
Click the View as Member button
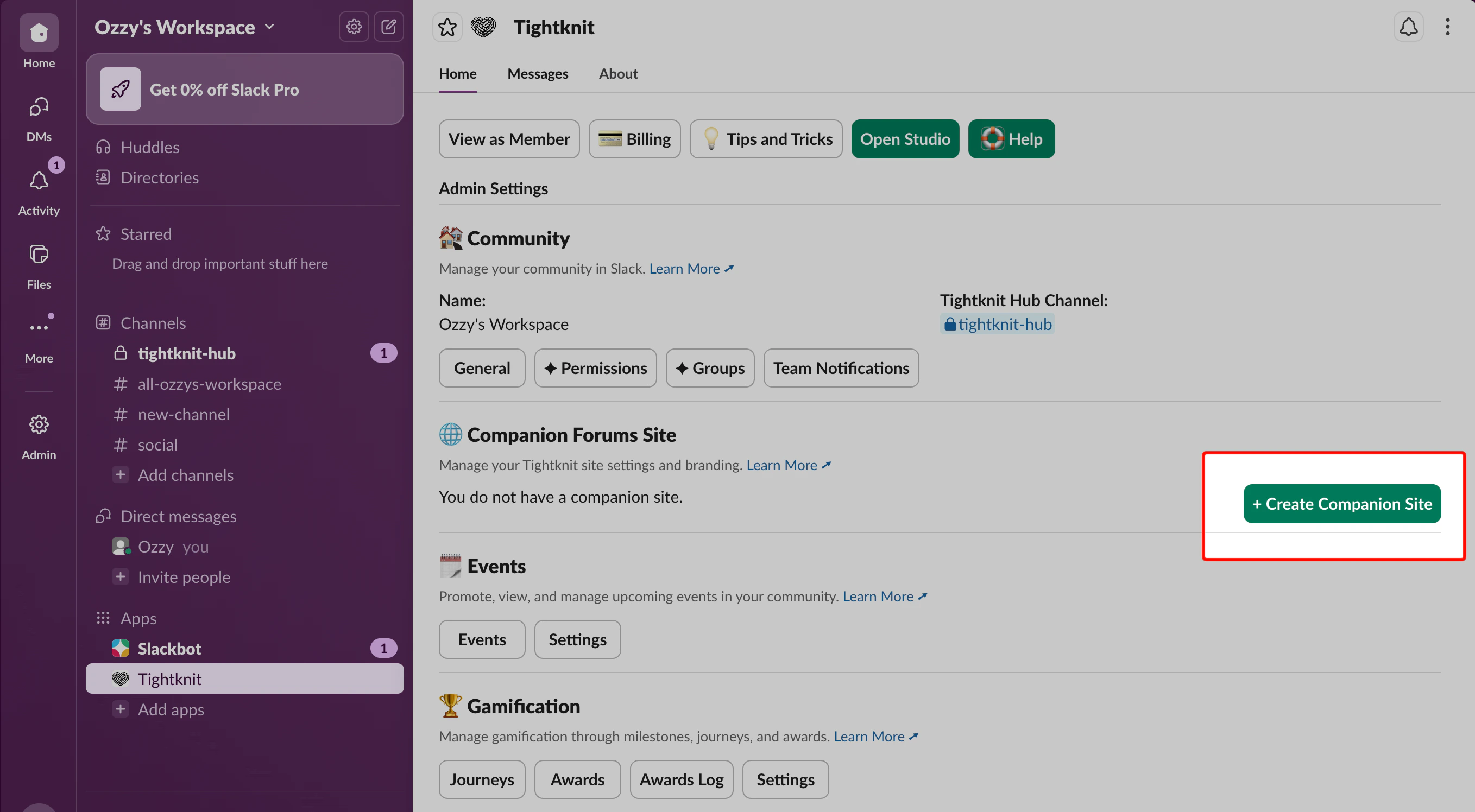[x=509, y=138]
